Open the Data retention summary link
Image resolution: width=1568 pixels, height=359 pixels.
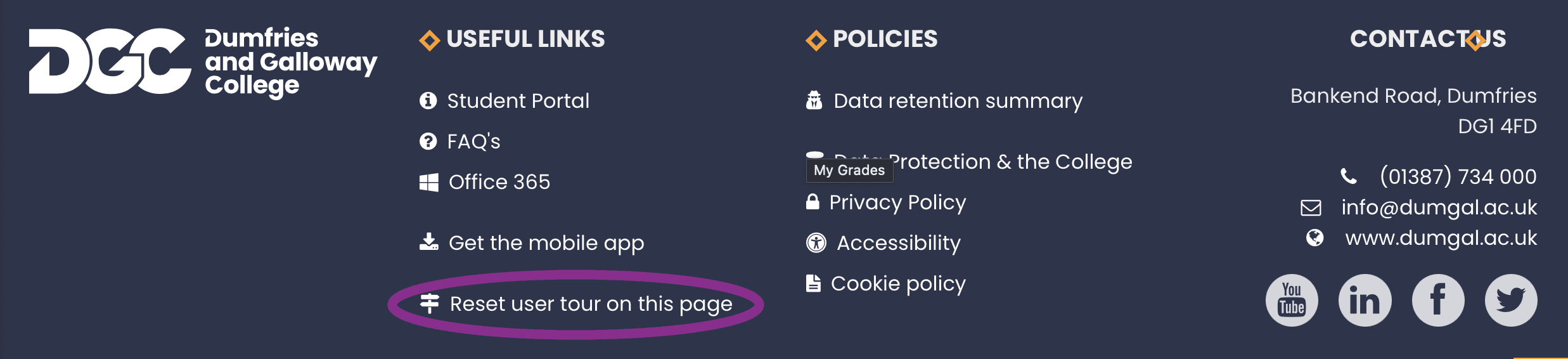[958, 101]
